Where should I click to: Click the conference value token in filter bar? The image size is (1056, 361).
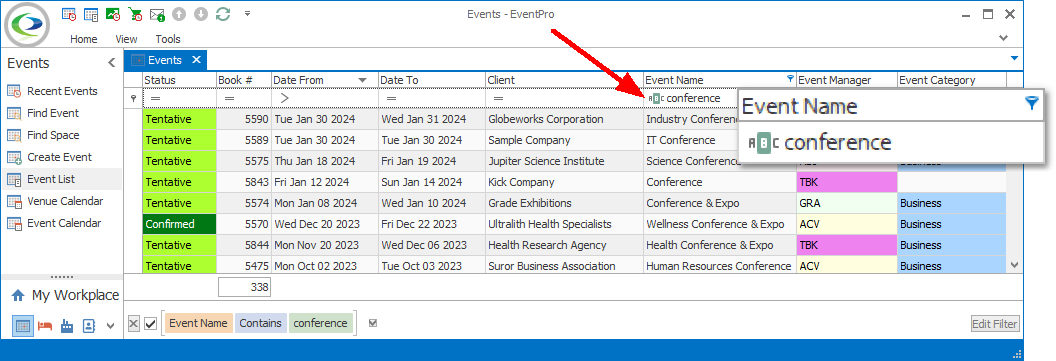(321, 323)
